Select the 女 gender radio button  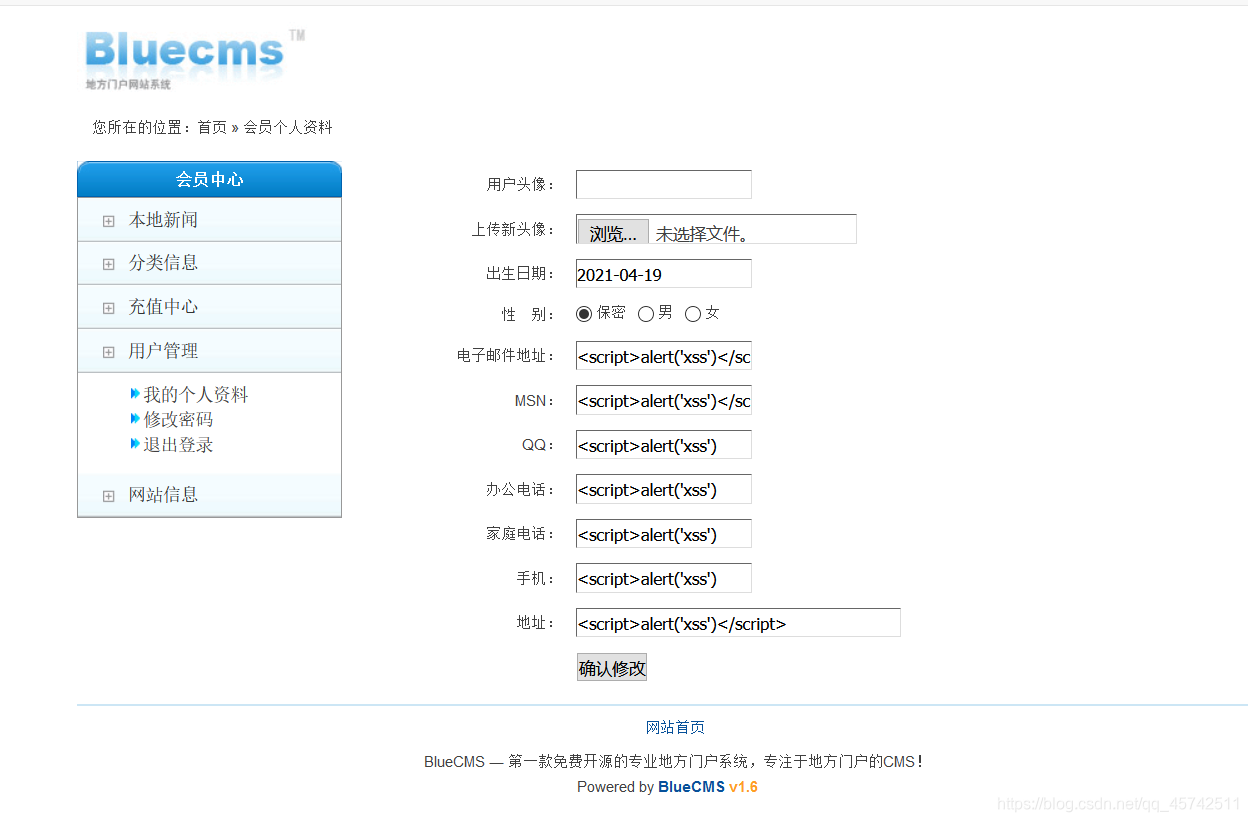693,314
